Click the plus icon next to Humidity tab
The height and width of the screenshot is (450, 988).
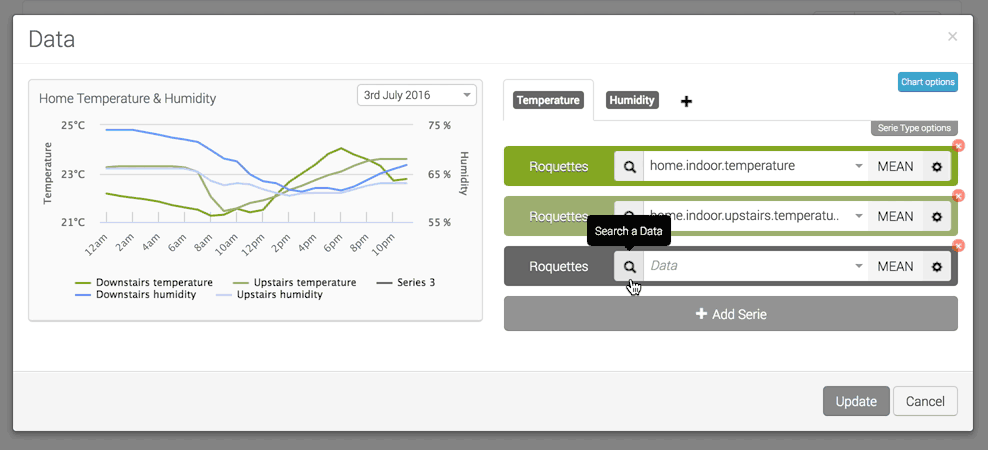tap(686, 101)
